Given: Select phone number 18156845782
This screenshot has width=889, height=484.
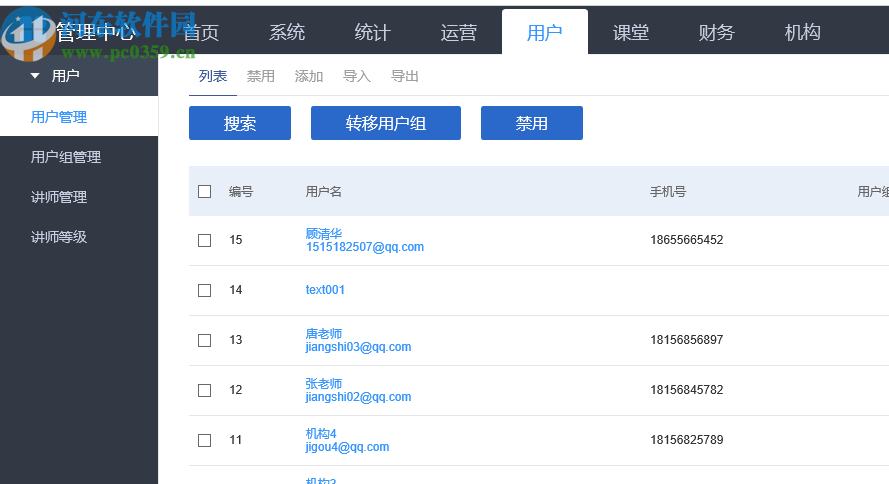Looking at the screenshot, I should tap(687, 390).
